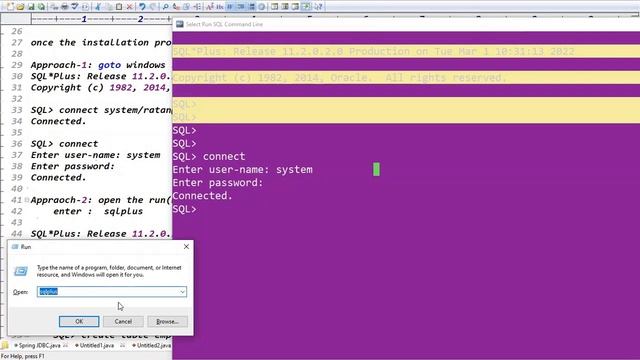The image size is (640, 360).
Task: Click 'Enter password:' in the console
Action: 218,182
